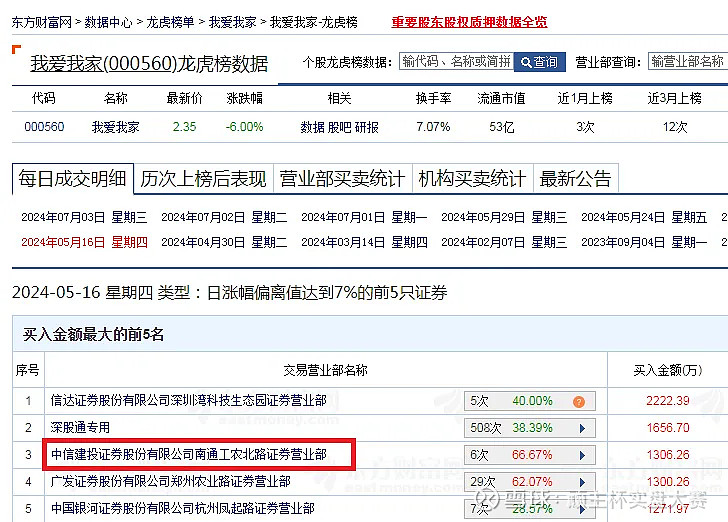This screenshot has width=728, height=522.
Task: Click 买入金额 1306.26 cell
Action: [x=668, y=455]
